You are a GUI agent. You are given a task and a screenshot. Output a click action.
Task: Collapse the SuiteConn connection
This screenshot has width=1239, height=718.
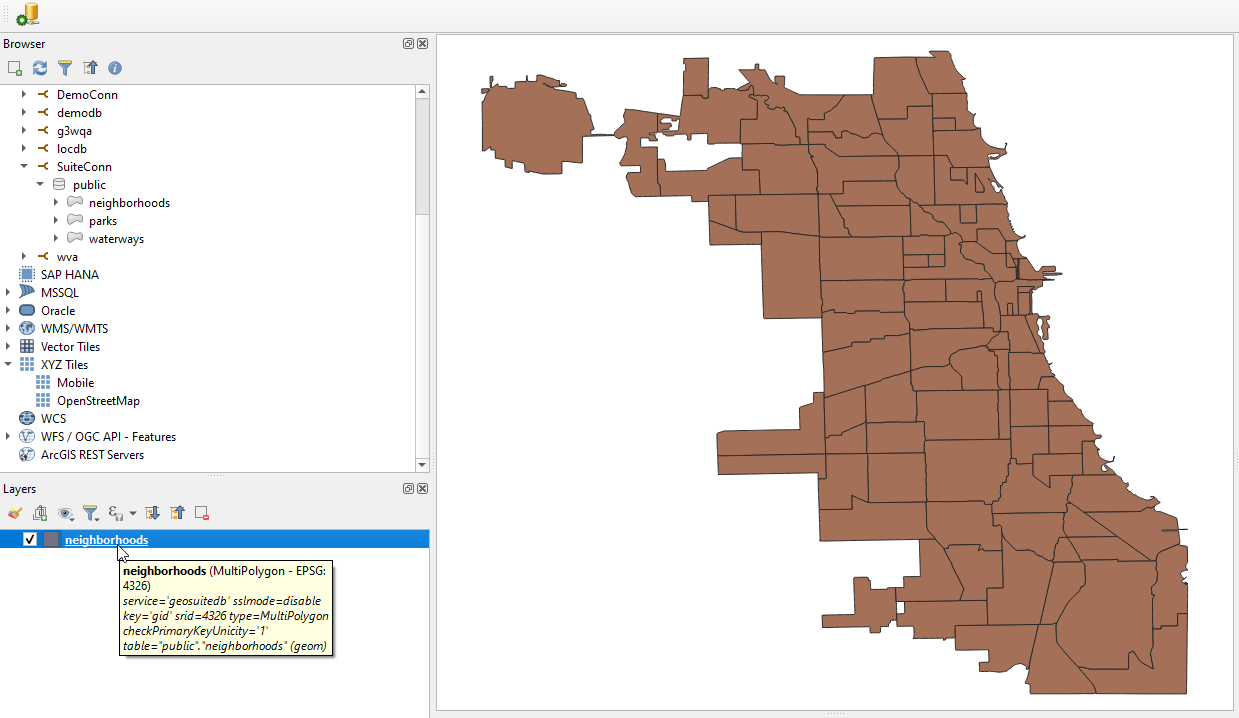point(24,166)
